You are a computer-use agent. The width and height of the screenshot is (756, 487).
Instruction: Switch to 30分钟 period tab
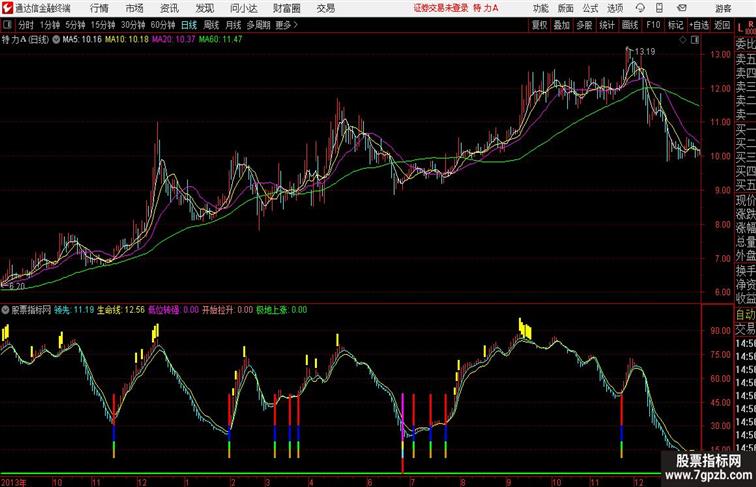(133, 25)
